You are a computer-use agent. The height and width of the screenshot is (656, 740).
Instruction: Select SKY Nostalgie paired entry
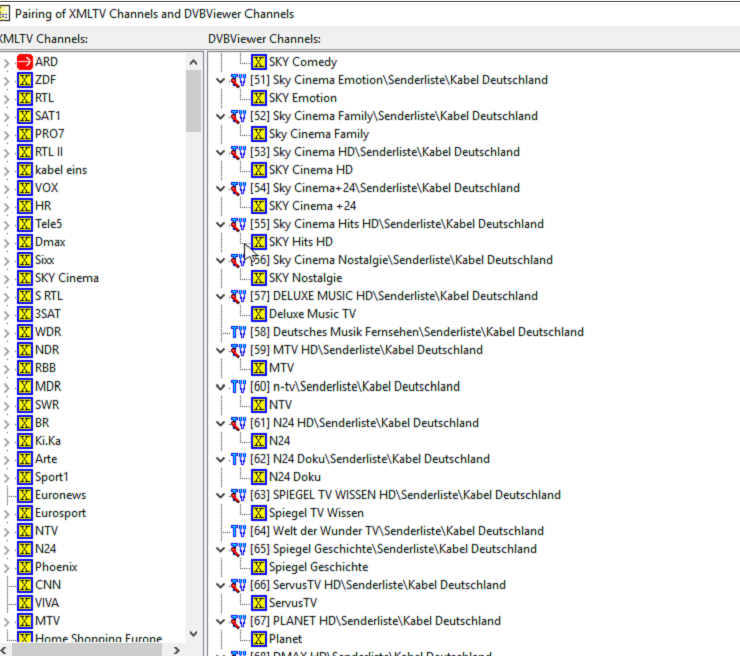pos(305,278)
